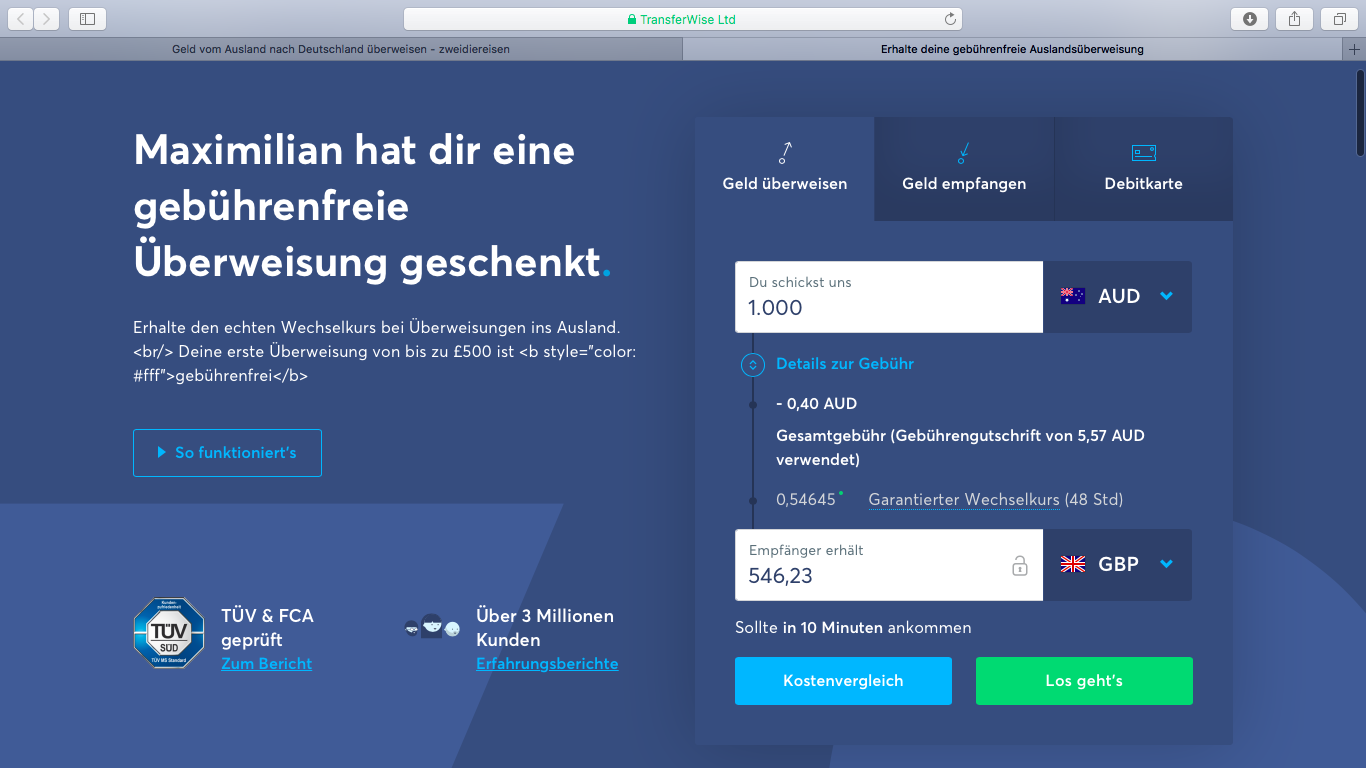
Task: Click the three customer faces icon
Action: pyautogui.click(x=432, y=628)
